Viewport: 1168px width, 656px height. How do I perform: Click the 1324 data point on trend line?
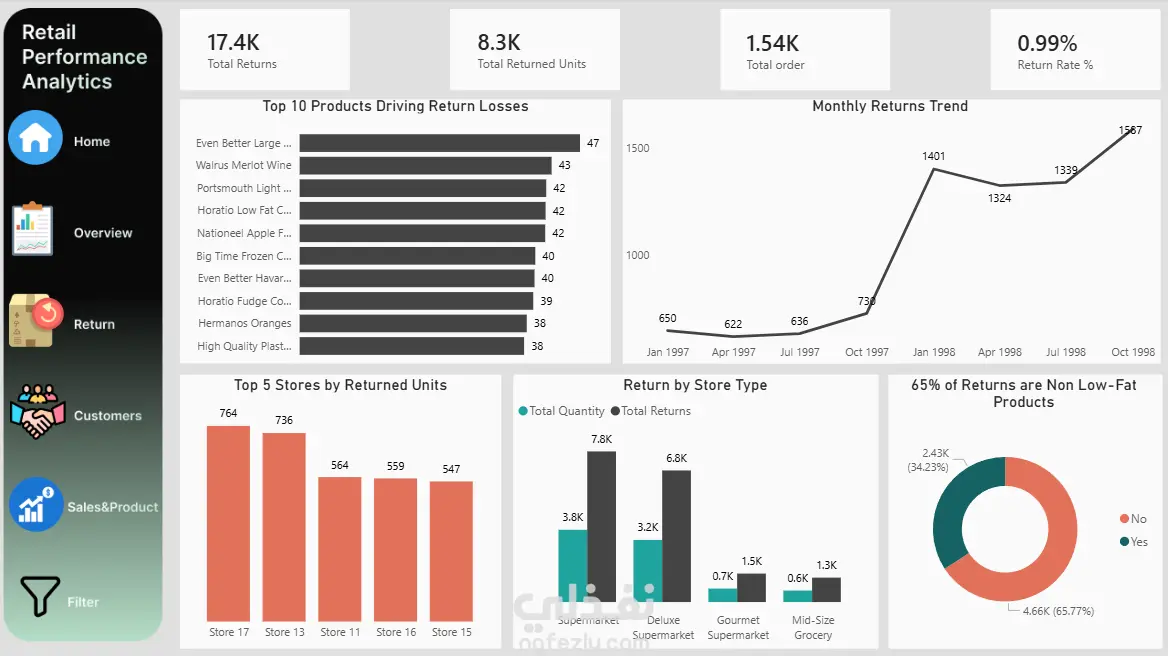pos(1000,185)
